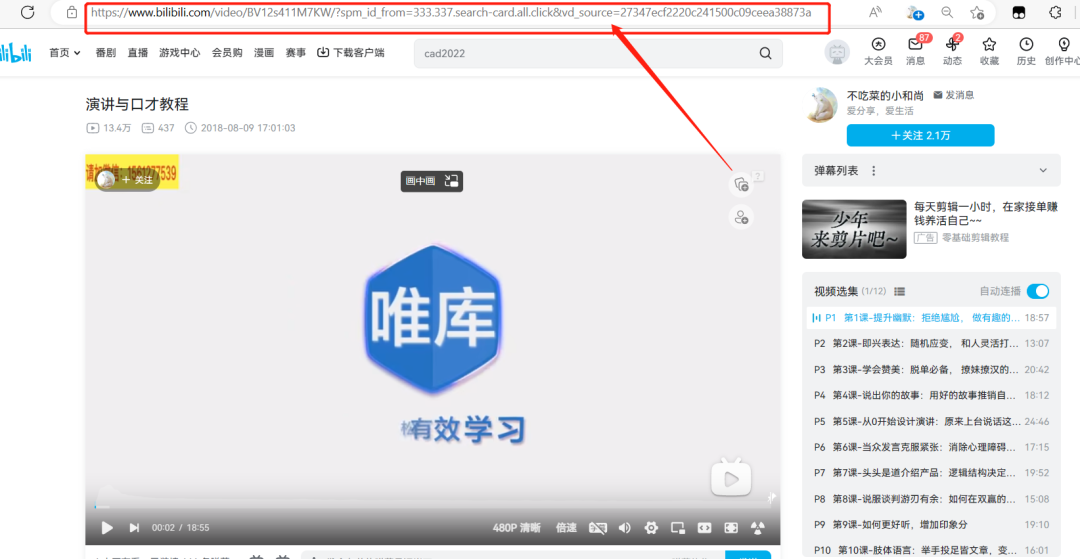Image resolution: width=1080 pixels, height=559 pixels.
Task: Select P9 第9课-如何更好听 episode
Action: click(931, 525)
